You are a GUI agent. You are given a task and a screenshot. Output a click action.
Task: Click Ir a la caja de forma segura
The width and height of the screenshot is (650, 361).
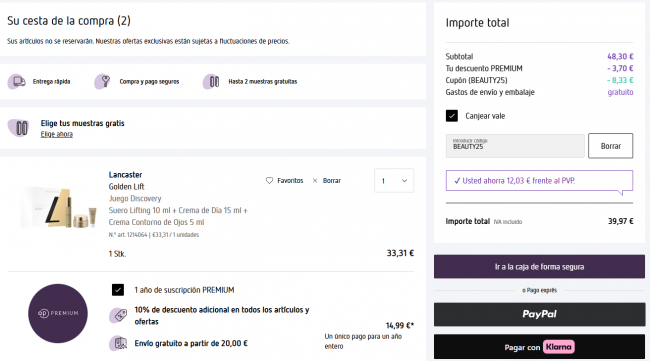tap(539, 267)
